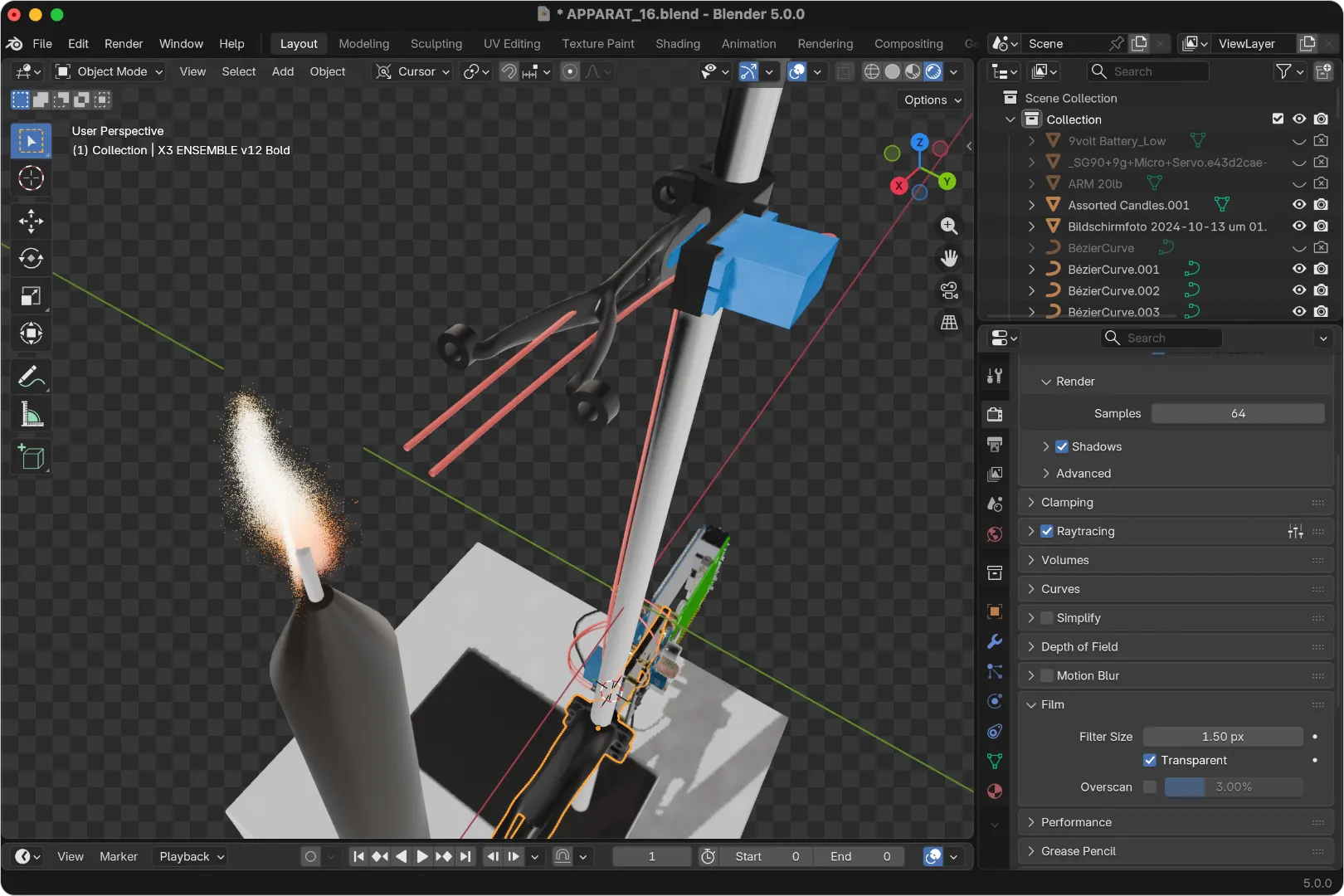This screenshot has width=1344, height=896.
Task: Expand the Motion Blur section
Action: tap(1030, 675)
